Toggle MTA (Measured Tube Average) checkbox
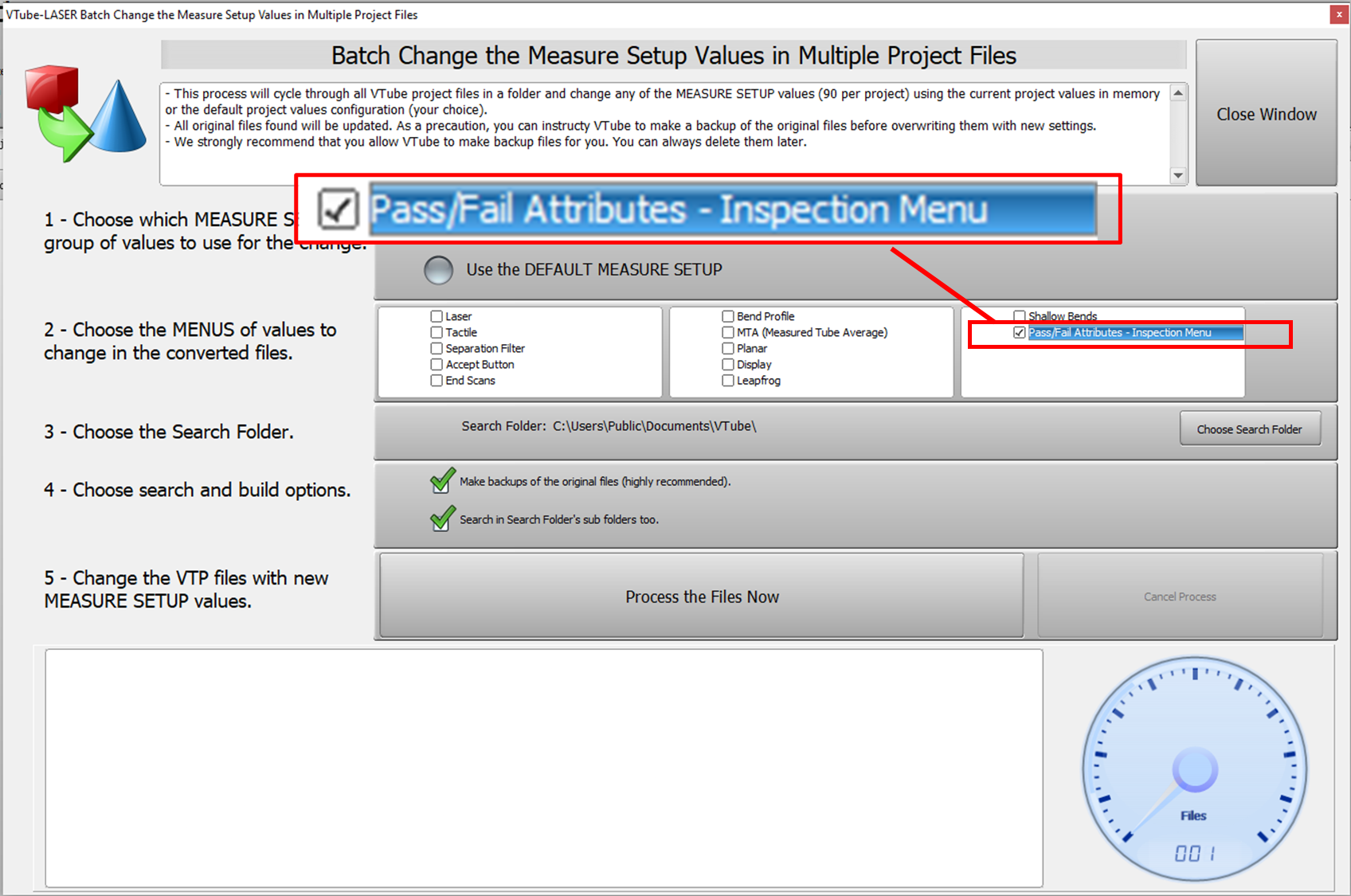 [728, 332]
